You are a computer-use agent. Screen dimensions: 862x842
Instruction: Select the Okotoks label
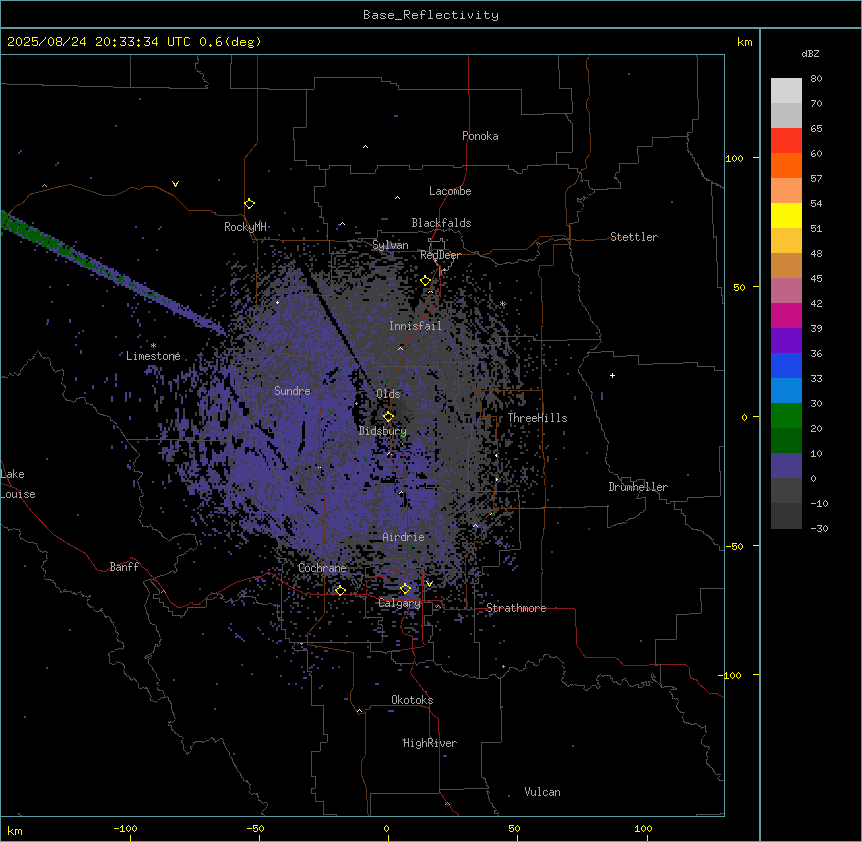412,700
